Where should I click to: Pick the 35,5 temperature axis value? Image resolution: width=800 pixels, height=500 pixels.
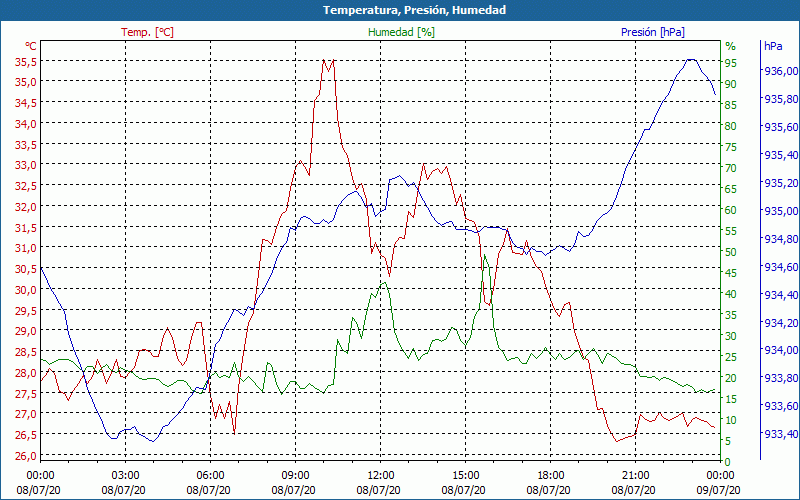[26, 61]
